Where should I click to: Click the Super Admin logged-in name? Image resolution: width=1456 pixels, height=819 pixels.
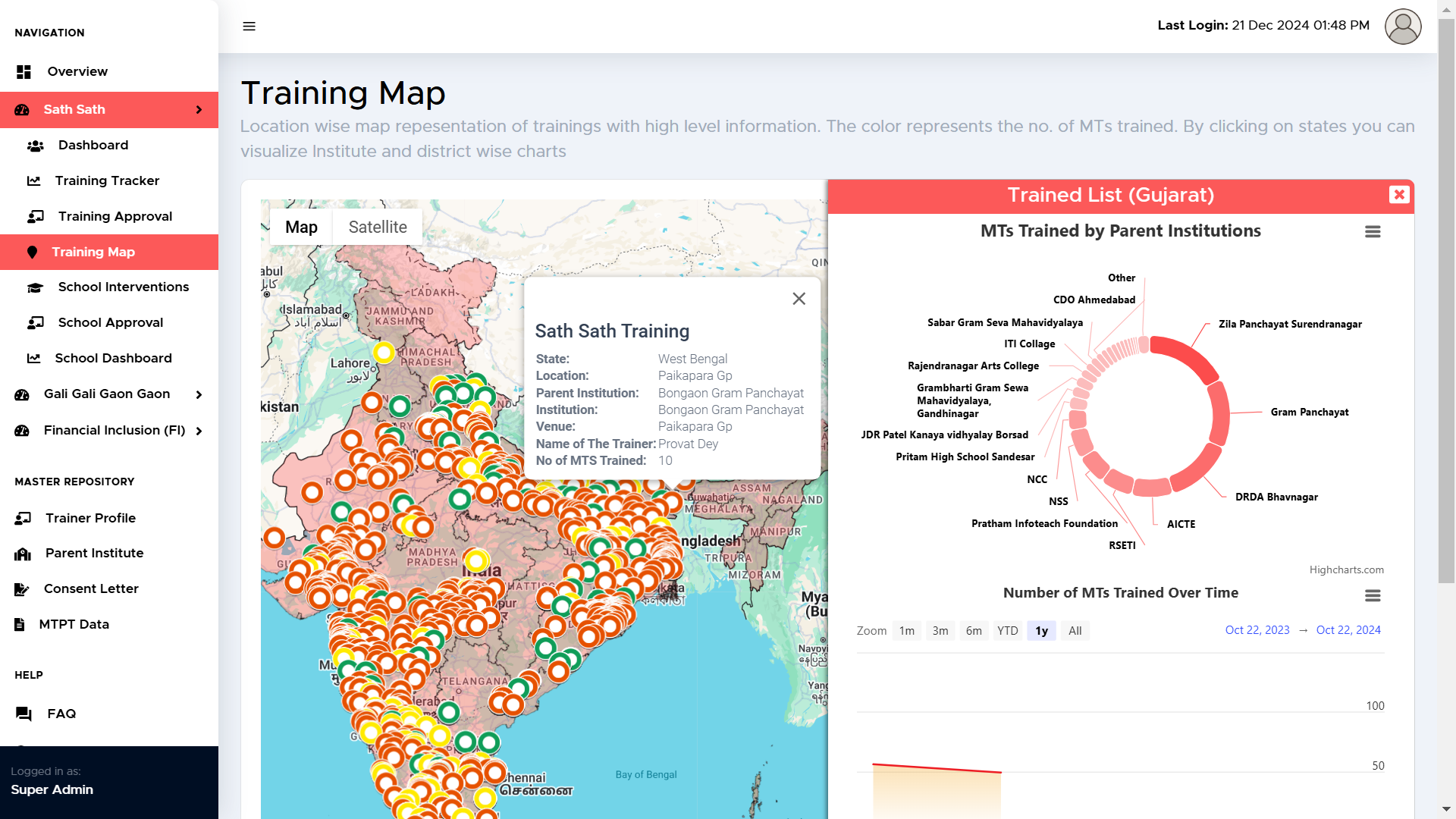(x=52, y=789)
